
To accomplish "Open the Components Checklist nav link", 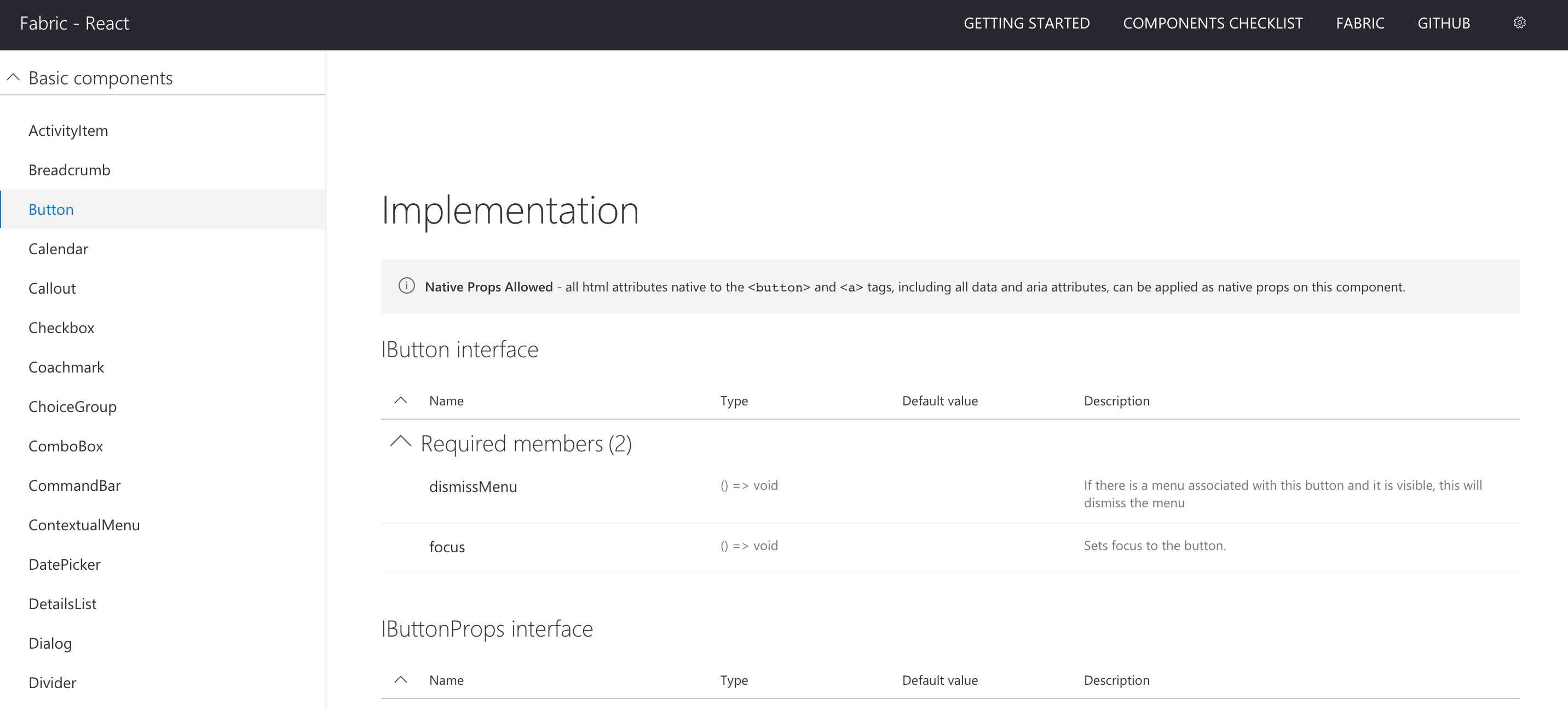I will point(1212,23).
